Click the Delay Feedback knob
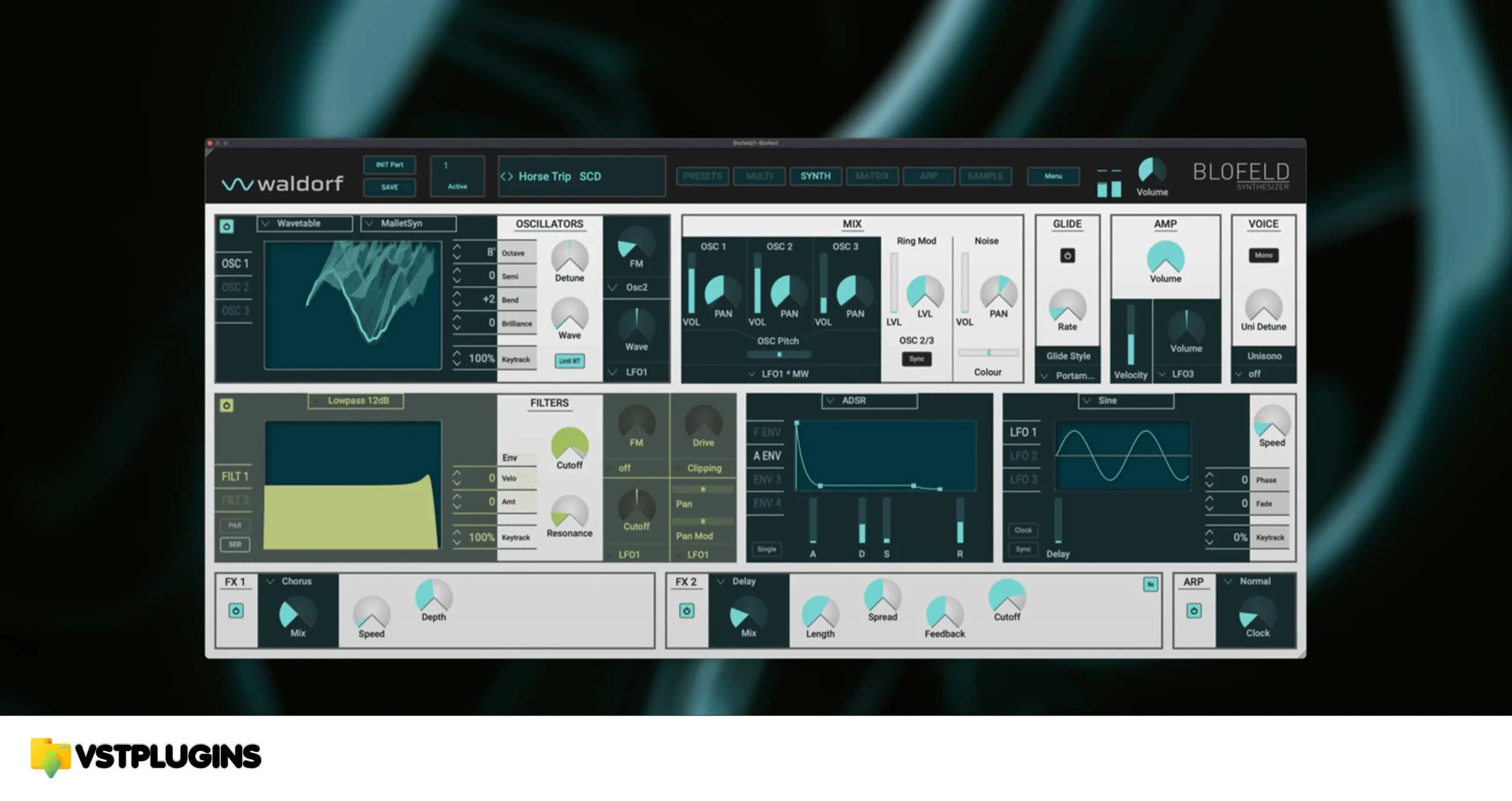Image resolution: width=1512 pixels, height=801 pixels. (944, 613)
